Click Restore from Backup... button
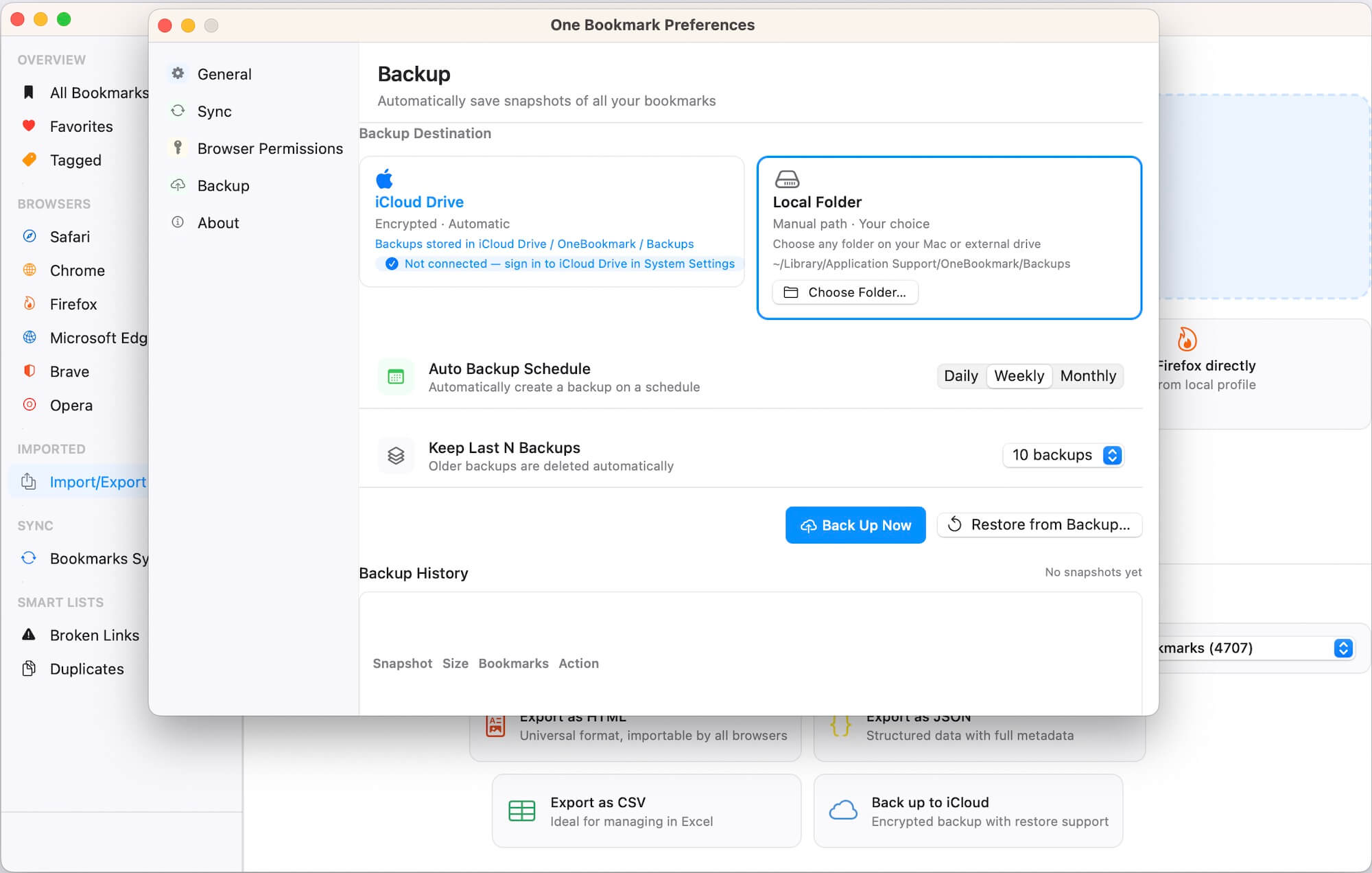The height and width of the screenshot is (873, 1372). click(1039, 525)
